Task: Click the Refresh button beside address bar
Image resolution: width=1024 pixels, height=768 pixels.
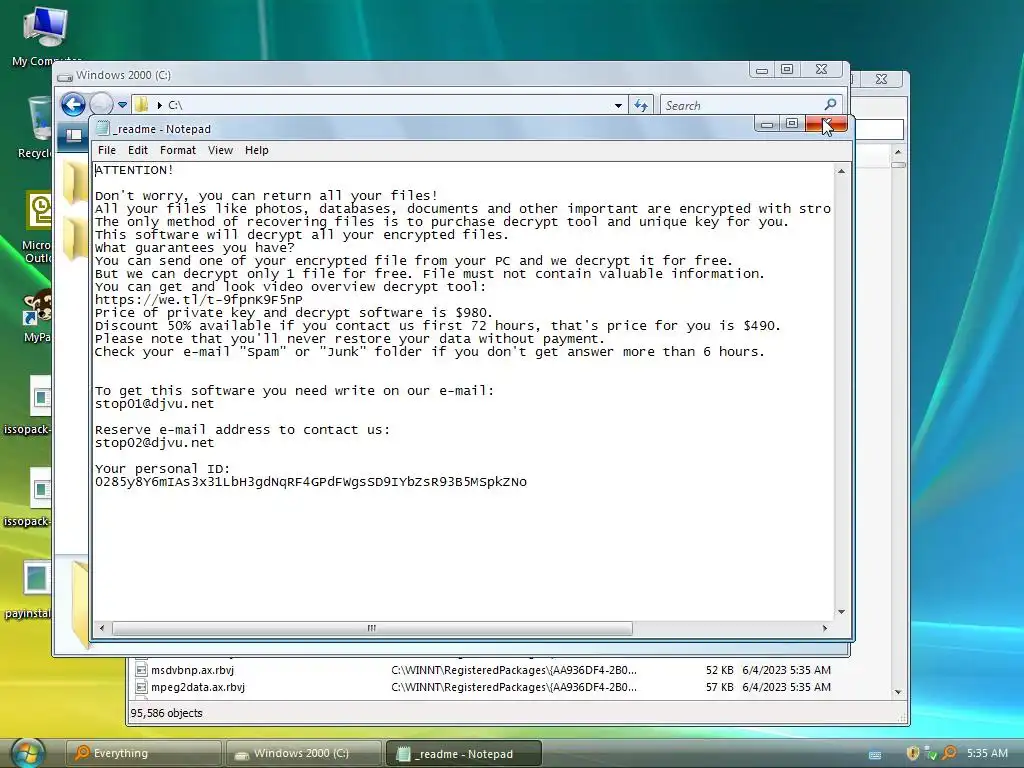Action: [x=641, y=105]
